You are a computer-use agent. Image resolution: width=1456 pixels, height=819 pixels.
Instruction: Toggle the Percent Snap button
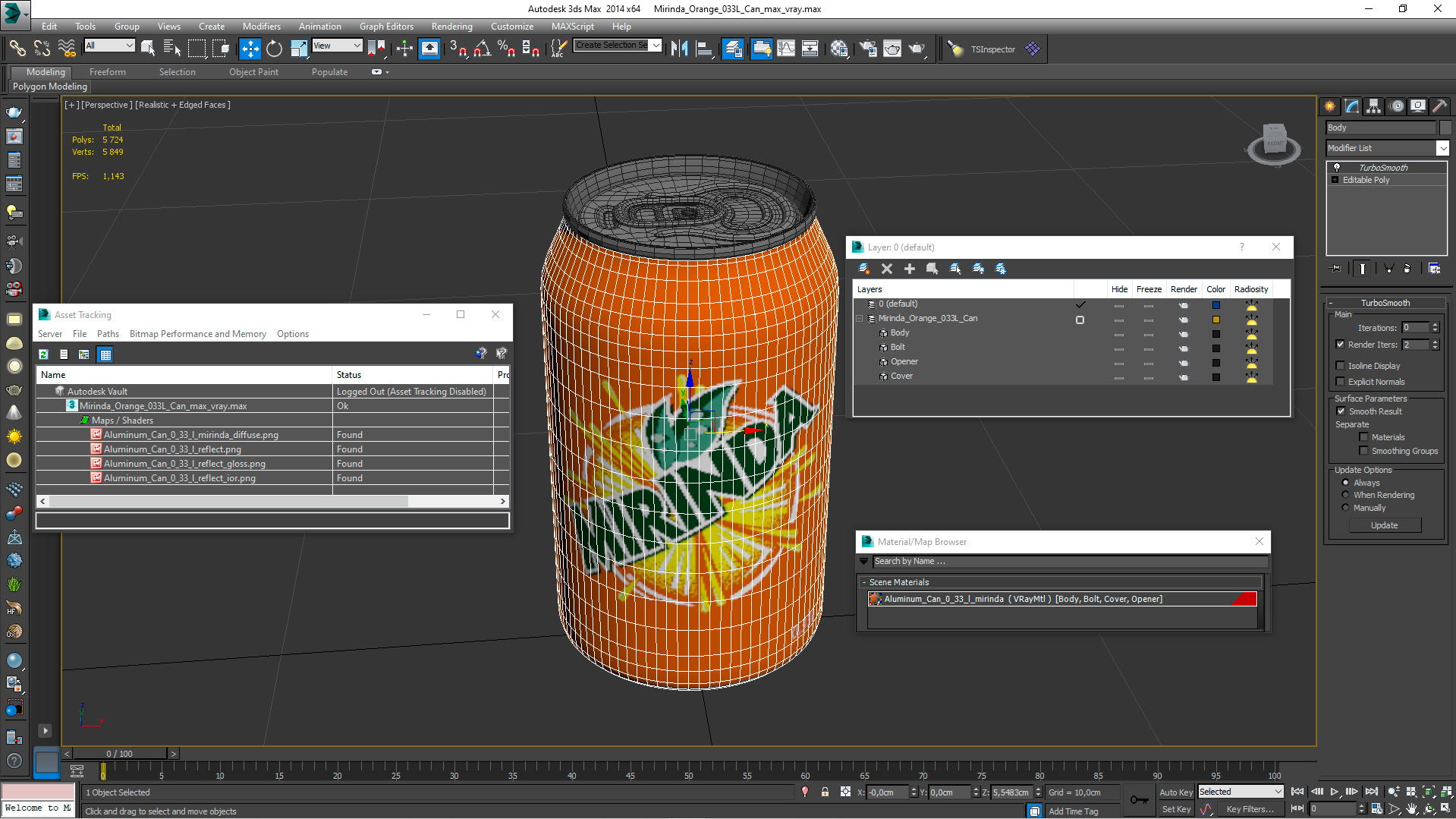click(x=506, y=49)
